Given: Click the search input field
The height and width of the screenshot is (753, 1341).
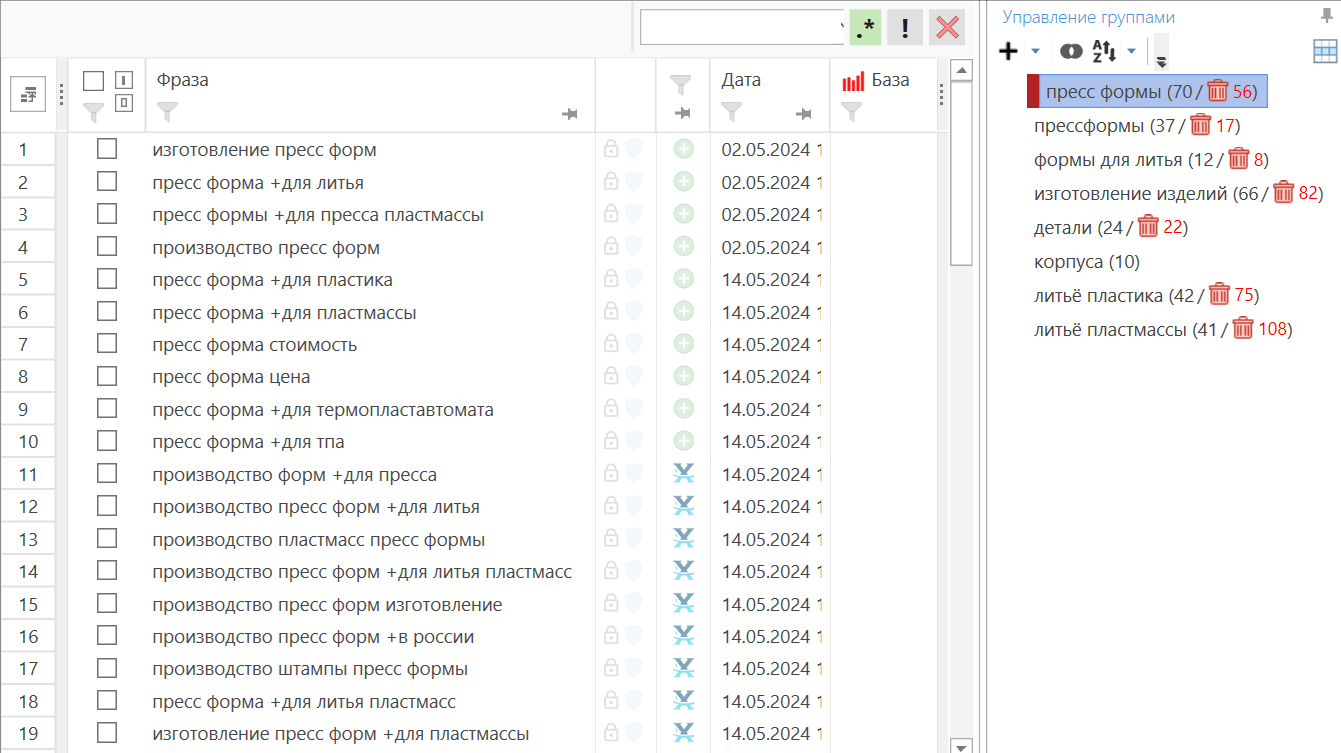Looking at the screenshot, I should tap(743, 28).
